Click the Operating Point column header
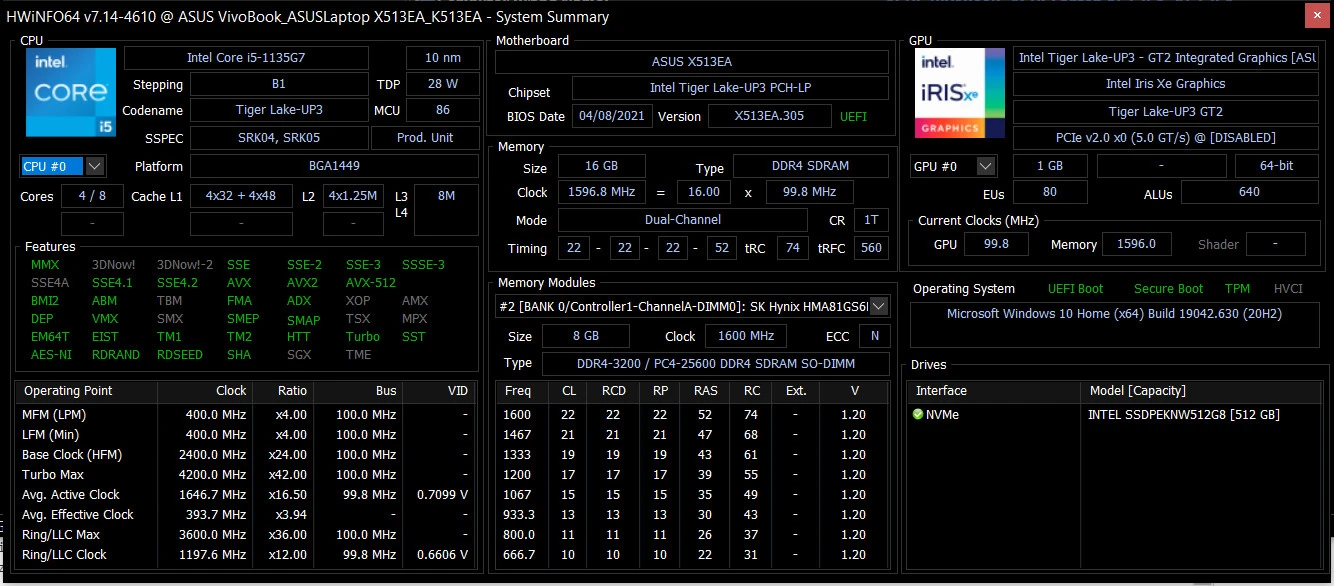This screenshot has height=586, width=1334. [68, 391]
